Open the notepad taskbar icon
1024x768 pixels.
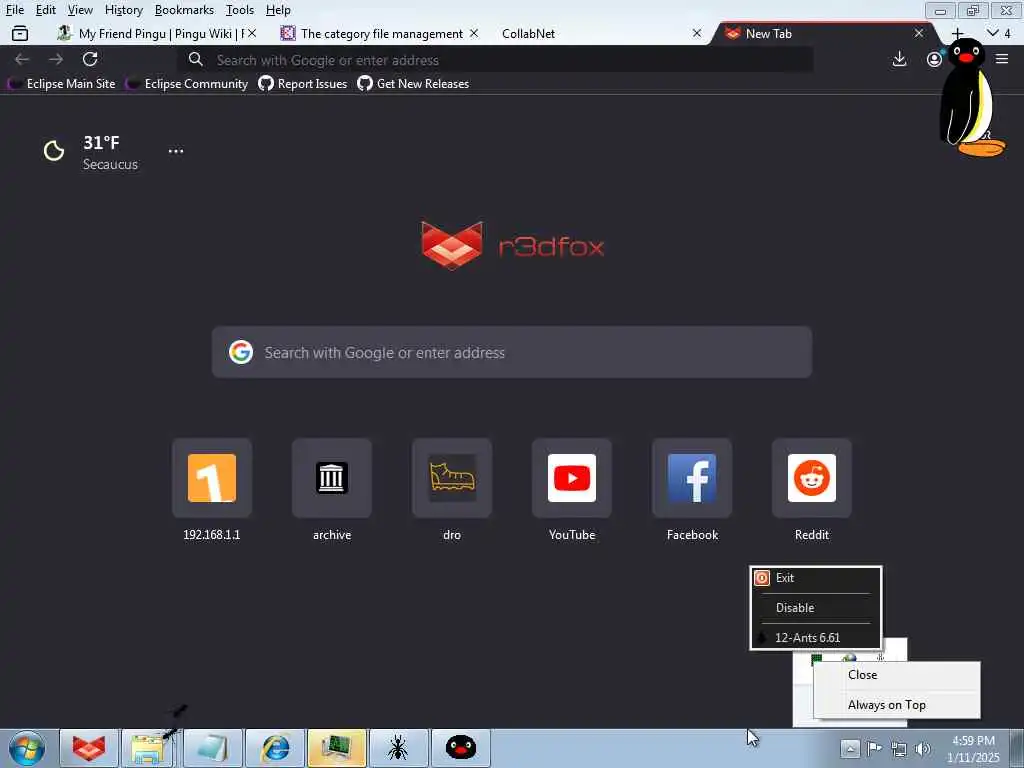[x=212, y=748]
